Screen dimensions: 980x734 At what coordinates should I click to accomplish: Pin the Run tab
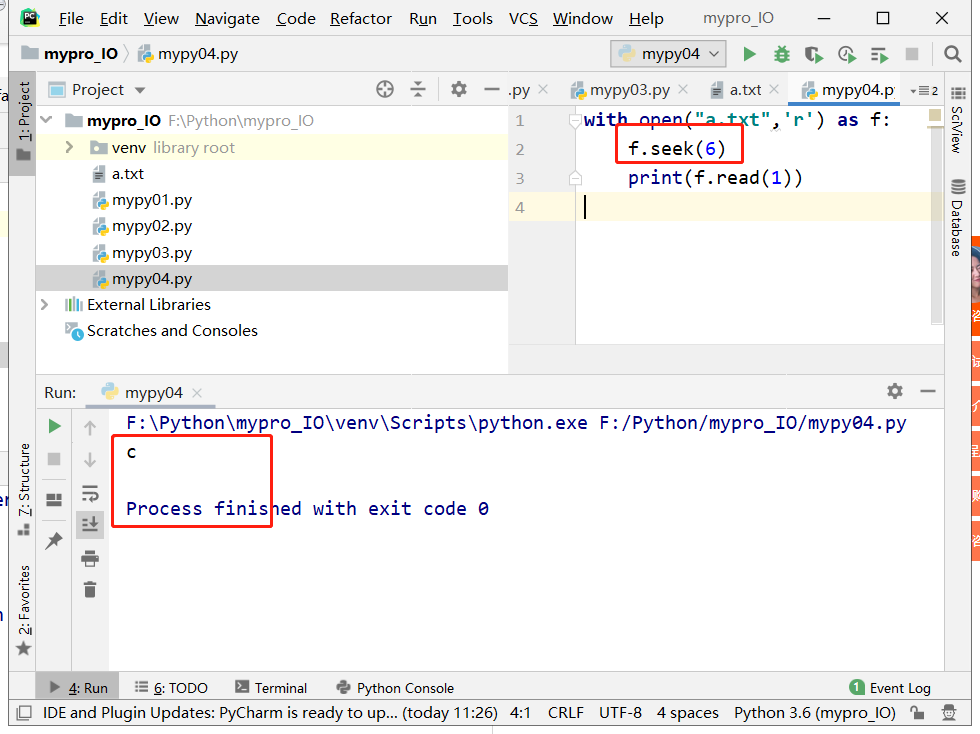pos(54,540)
